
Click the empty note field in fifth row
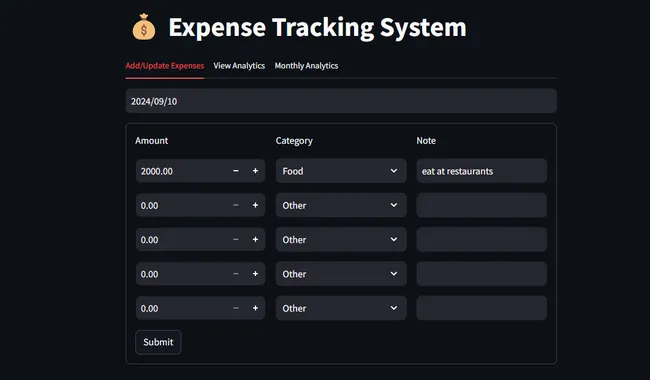[x=482, y=308]
